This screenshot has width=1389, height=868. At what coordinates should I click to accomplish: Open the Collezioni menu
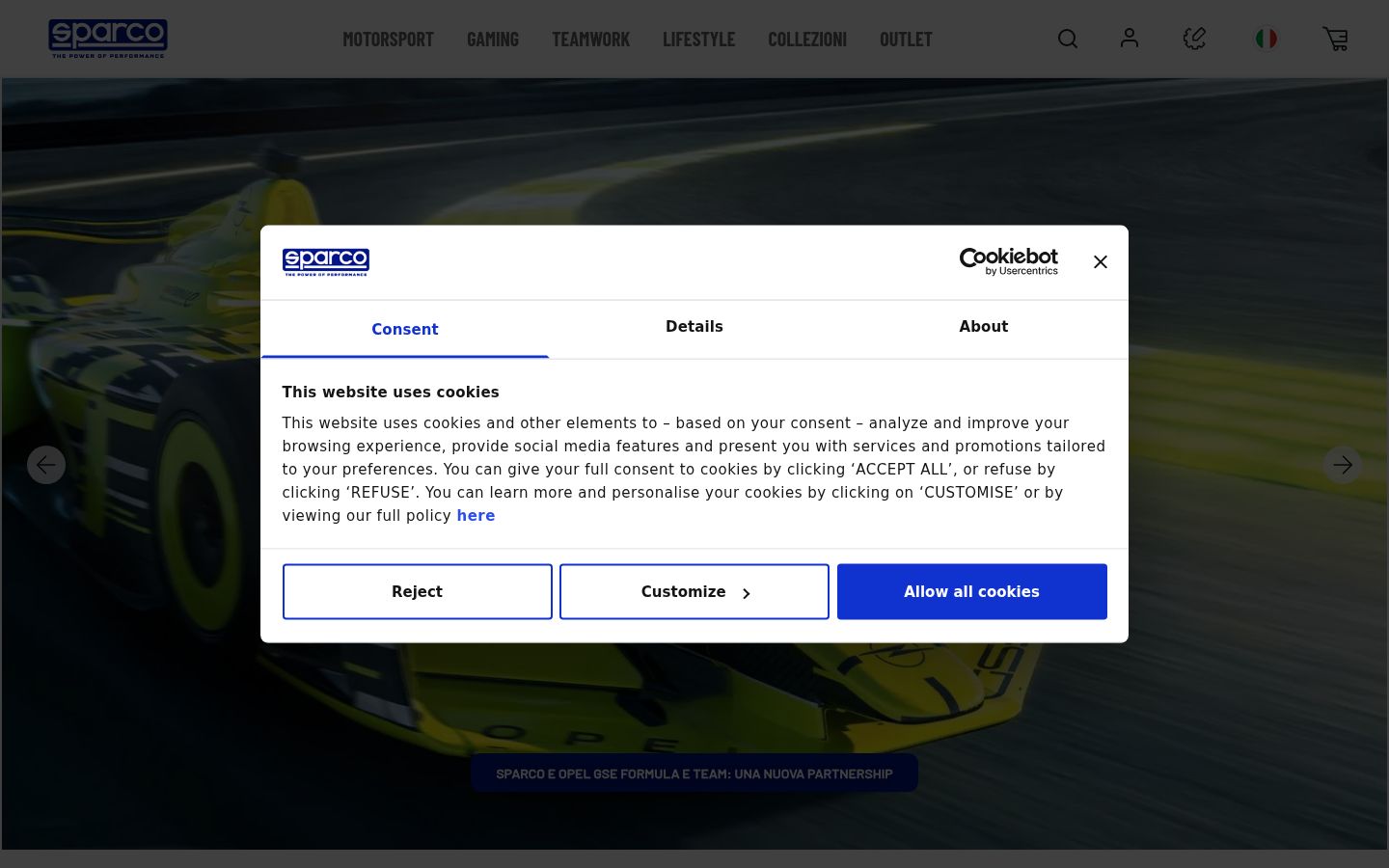pyautogui.click(x=807, y=40)
